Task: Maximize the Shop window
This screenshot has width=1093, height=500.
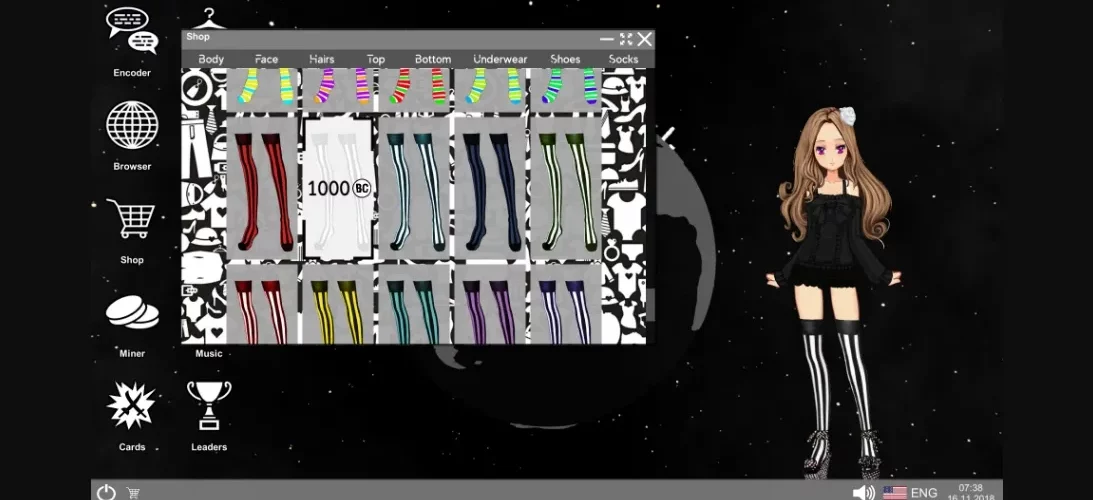Action: pos(625,39)
